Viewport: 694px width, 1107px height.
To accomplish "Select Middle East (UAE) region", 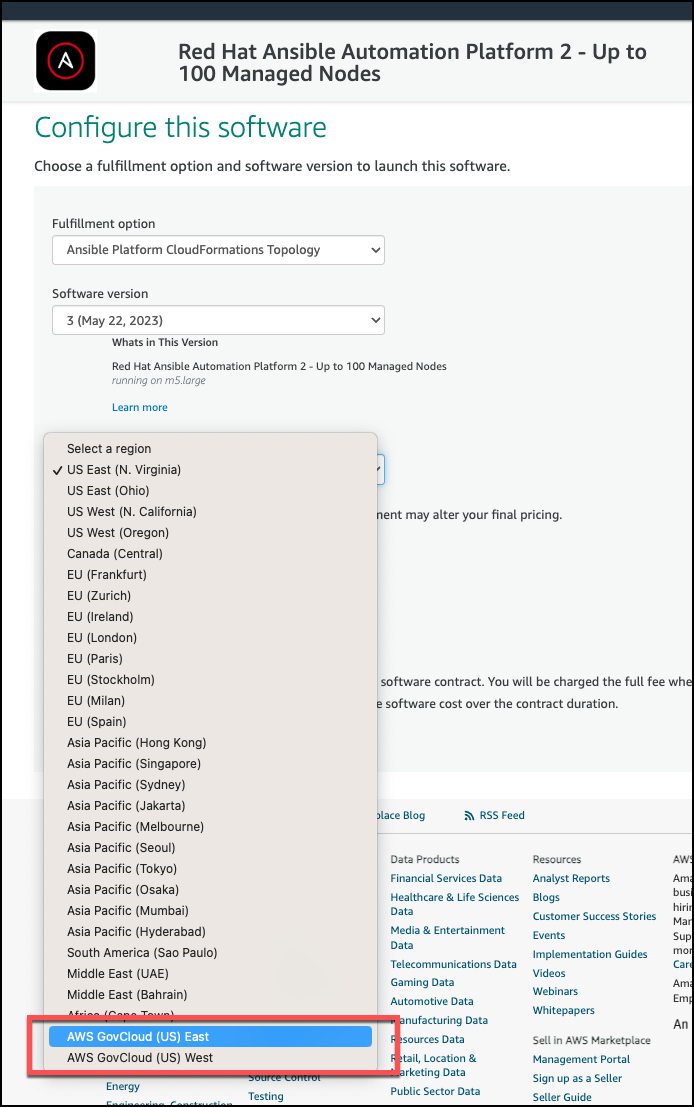I will 210,974.
